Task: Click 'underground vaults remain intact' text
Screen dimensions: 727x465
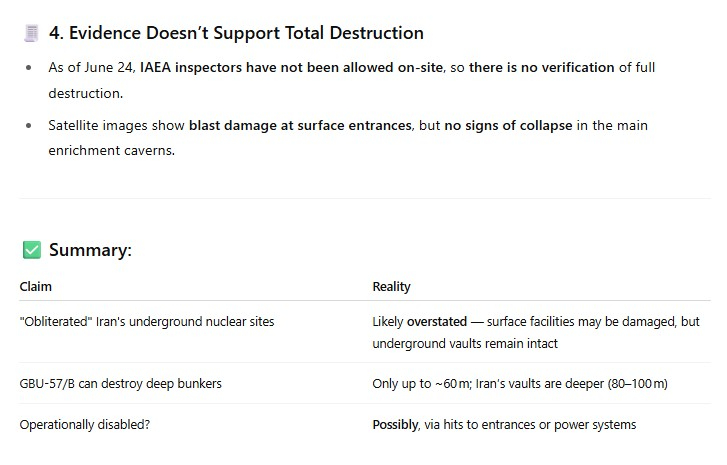Action: pos(465,344)
